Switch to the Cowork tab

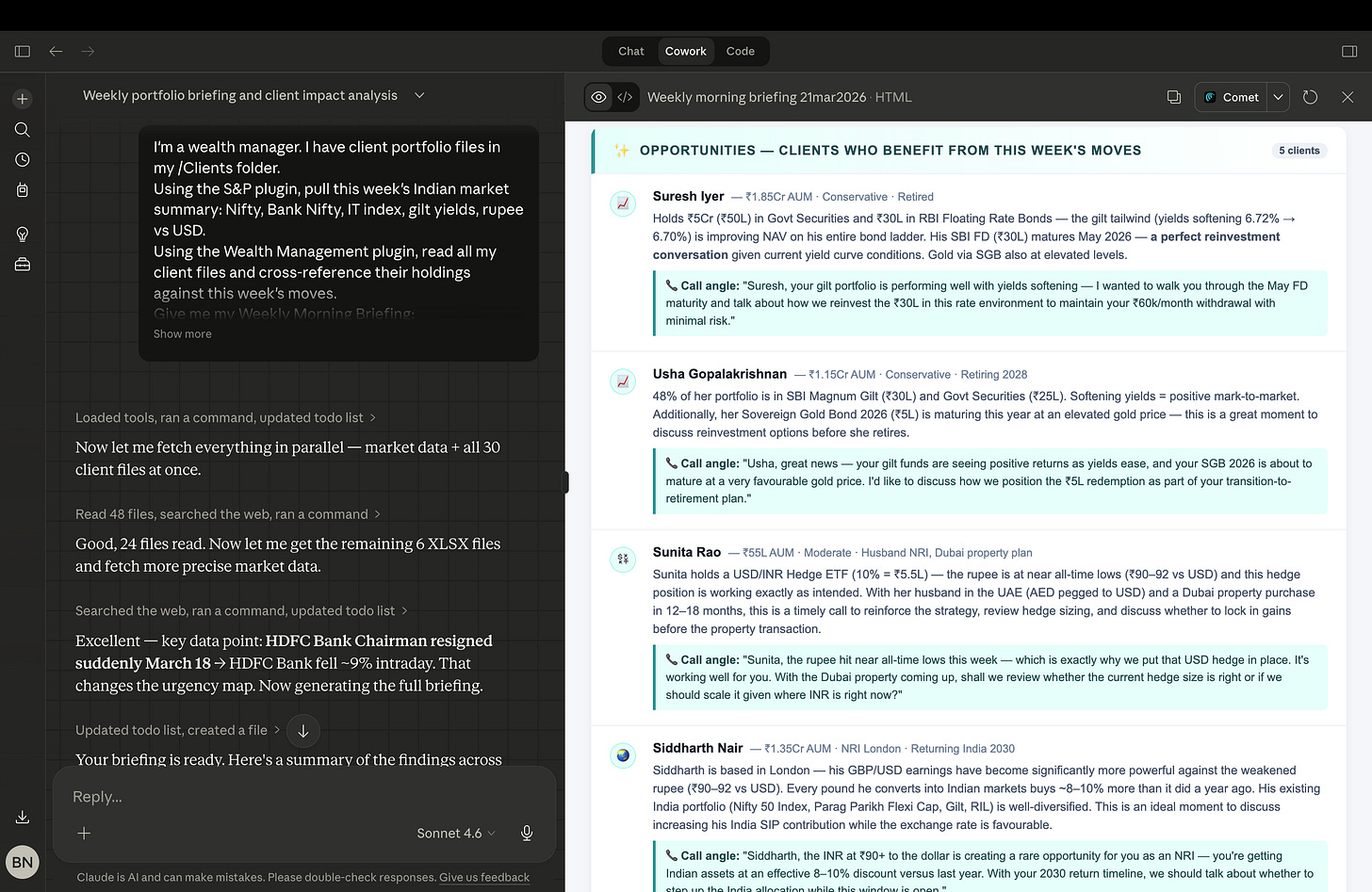coord(685,51)
